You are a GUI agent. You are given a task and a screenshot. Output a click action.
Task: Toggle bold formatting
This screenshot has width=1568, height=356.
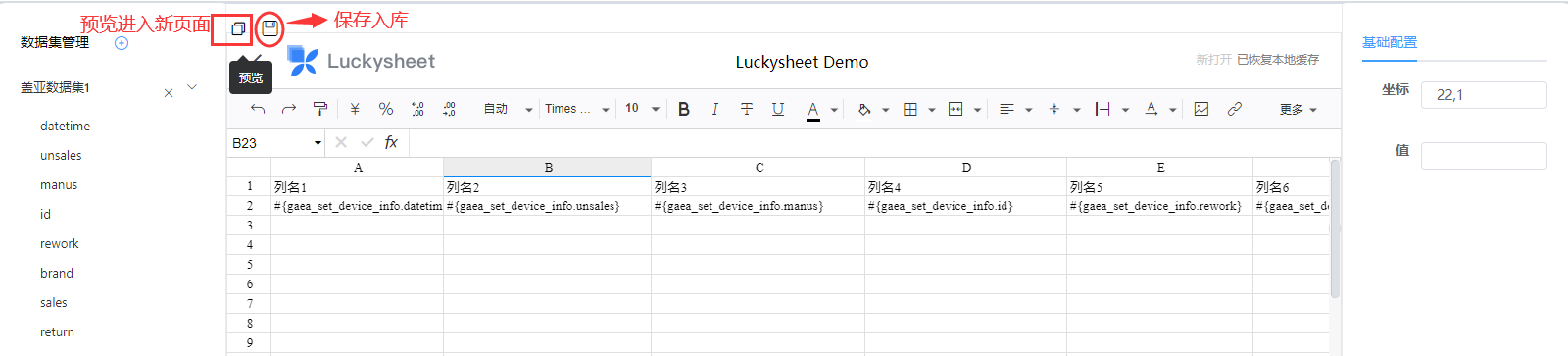[x=684, y=109]
